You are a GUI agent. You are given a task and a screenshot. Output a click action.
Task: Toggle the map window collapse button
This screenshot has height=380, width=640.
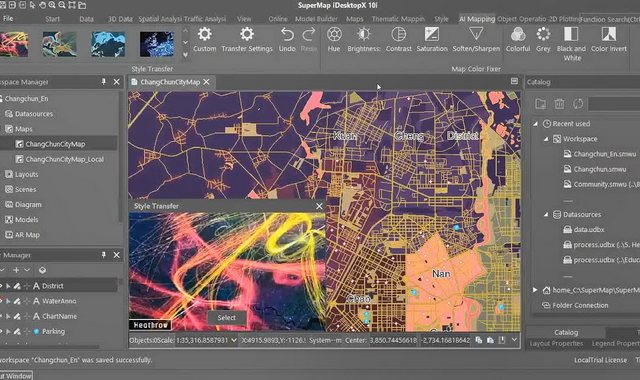point(514,81)
